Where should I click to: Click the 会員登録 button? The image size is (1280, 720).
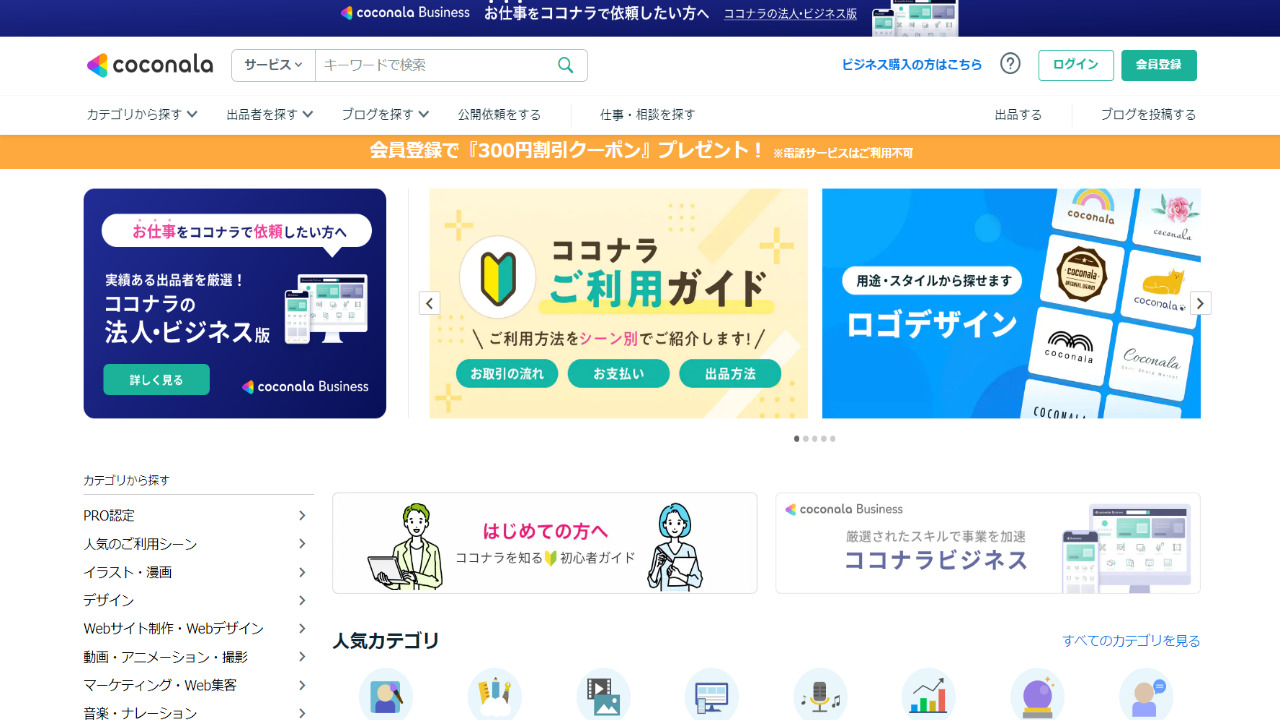pos(1159,65)
